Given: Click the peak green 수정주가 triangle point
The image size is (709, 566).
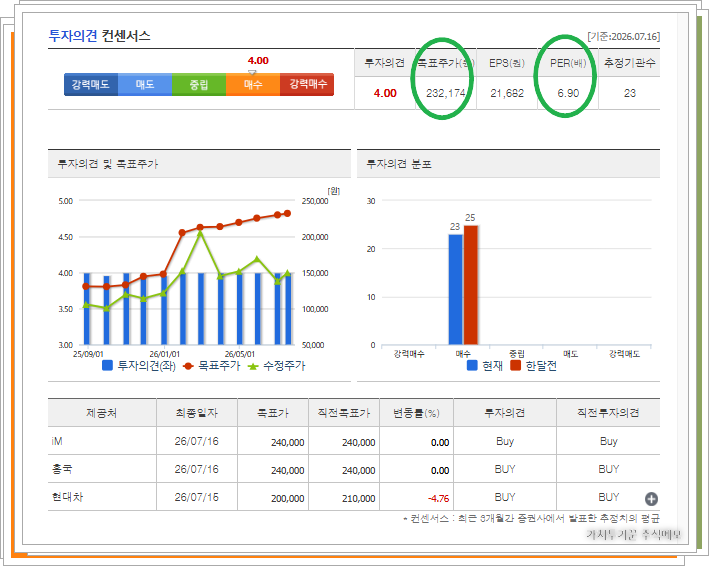Looking at the screenshot, I should tap(200, 232).
